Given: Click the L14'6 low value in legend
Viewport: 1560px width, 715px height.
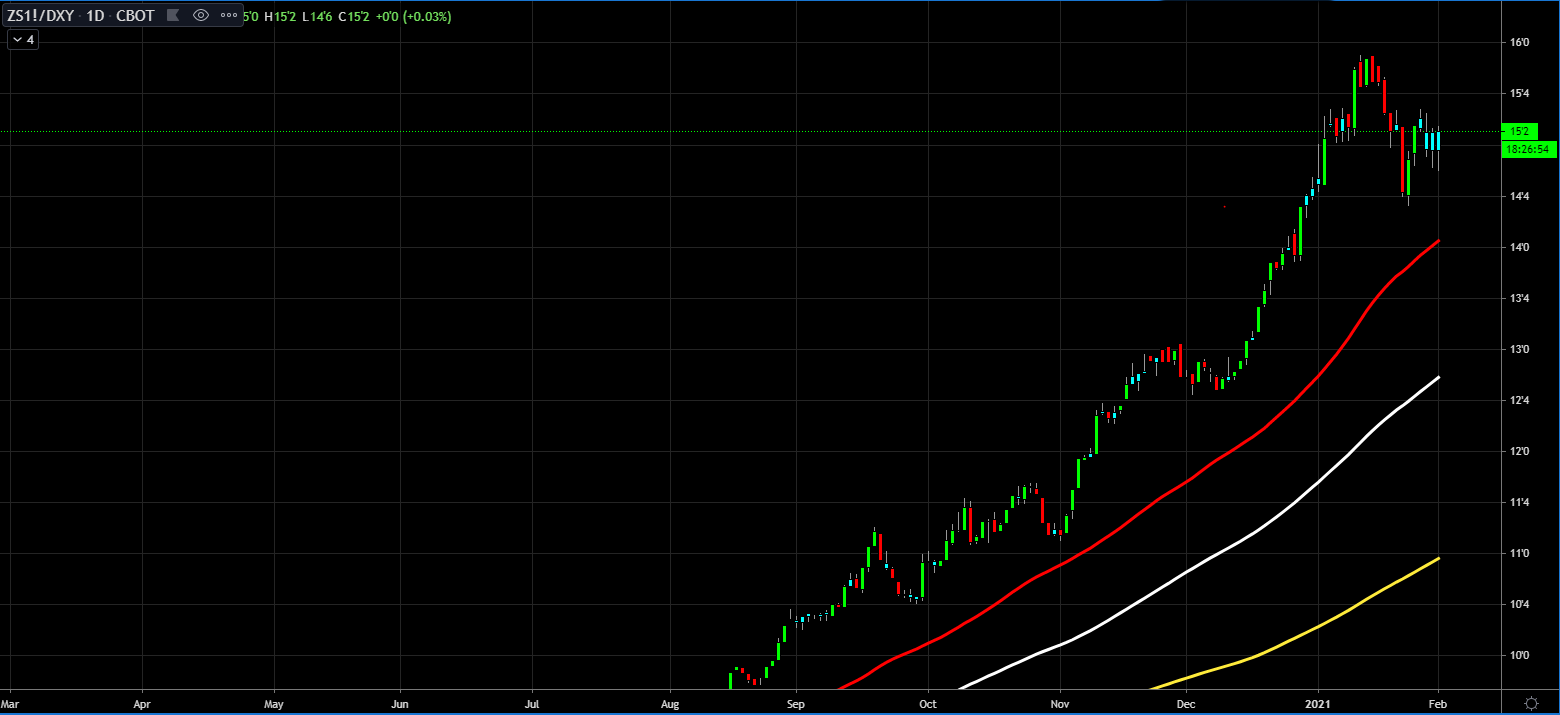Looking at the screenshot, I should 319,16.
